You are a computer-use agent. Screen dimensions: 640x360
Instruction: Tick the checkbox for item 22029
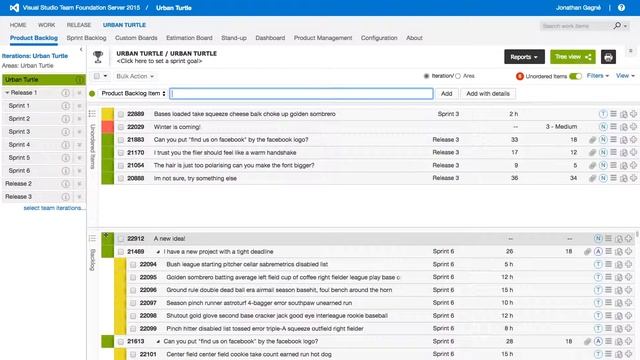(121, 127)
